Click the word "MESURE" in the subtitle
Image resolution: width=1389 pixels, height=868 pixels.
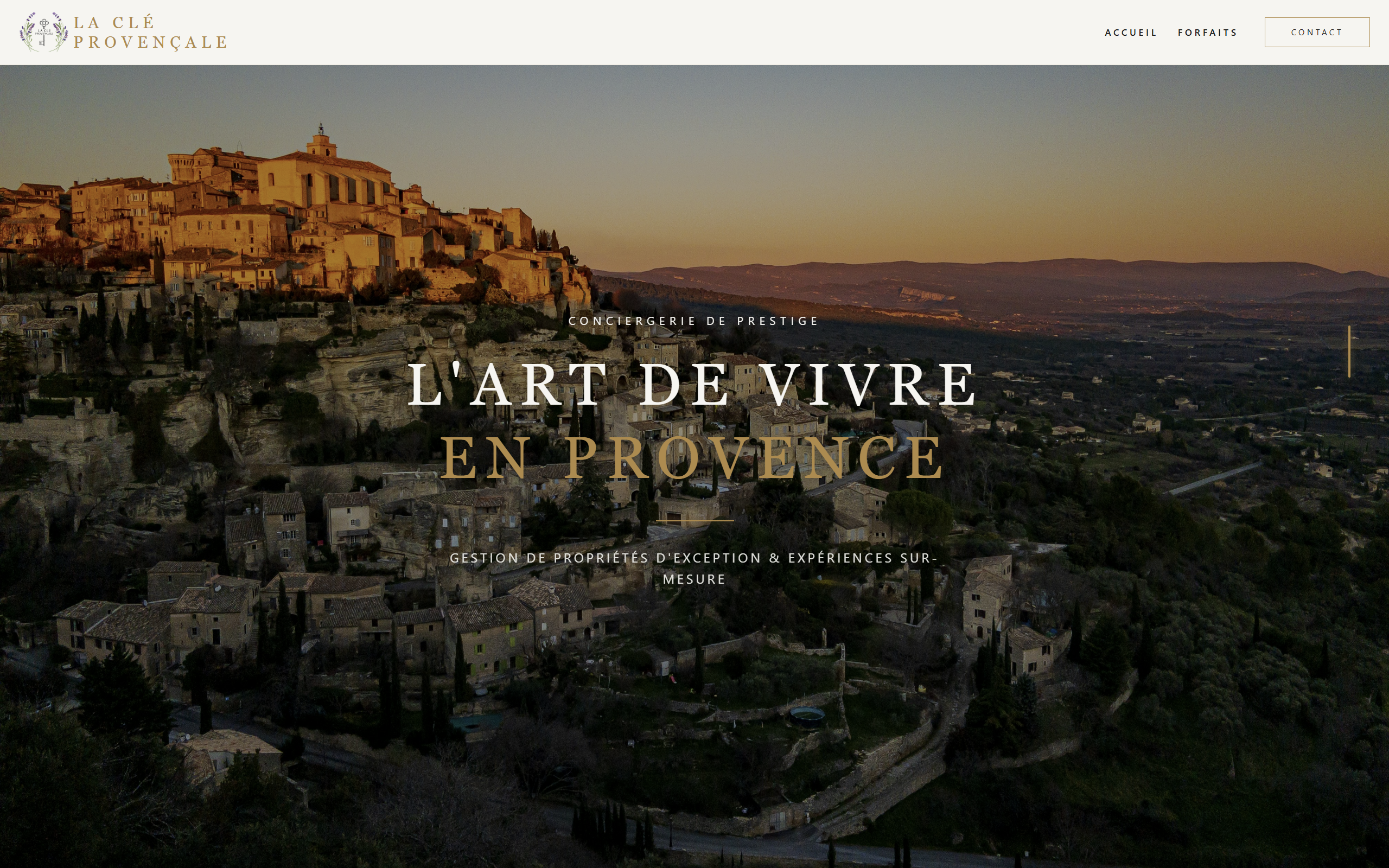[x=694, y=579]
